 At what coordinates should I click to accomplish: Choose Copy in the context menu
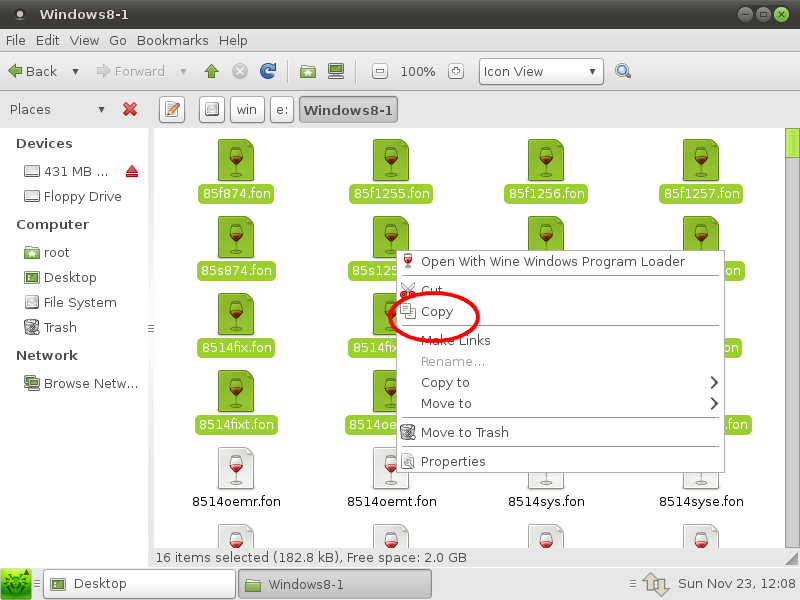(560, 311)
